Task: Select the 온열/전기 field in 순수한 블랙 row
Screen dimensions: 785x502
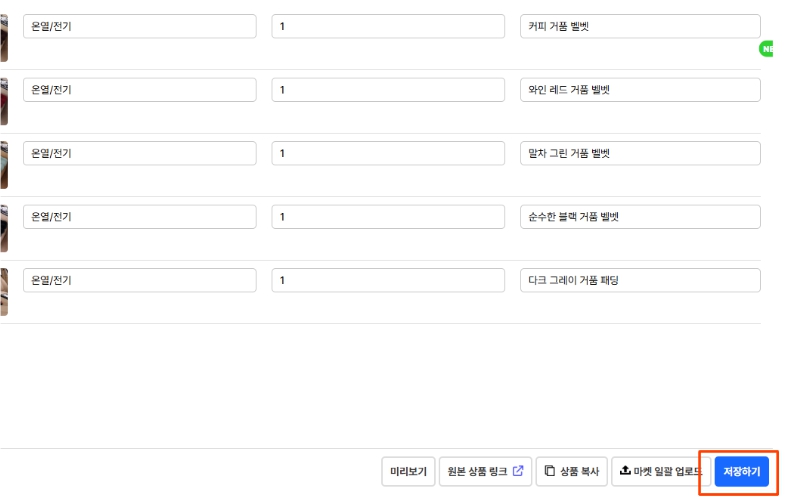Action: pos(139,217)
